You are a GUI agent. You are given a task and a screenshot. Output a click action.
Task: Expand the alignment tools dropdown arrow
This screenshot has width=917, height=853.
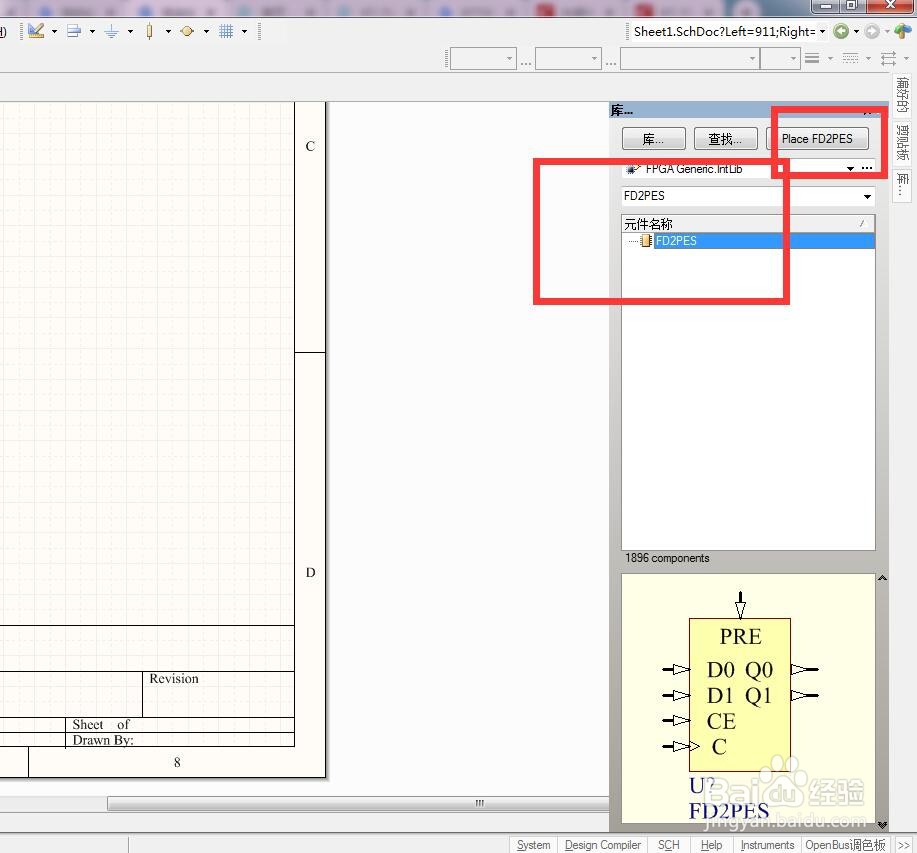pos(92,32)
